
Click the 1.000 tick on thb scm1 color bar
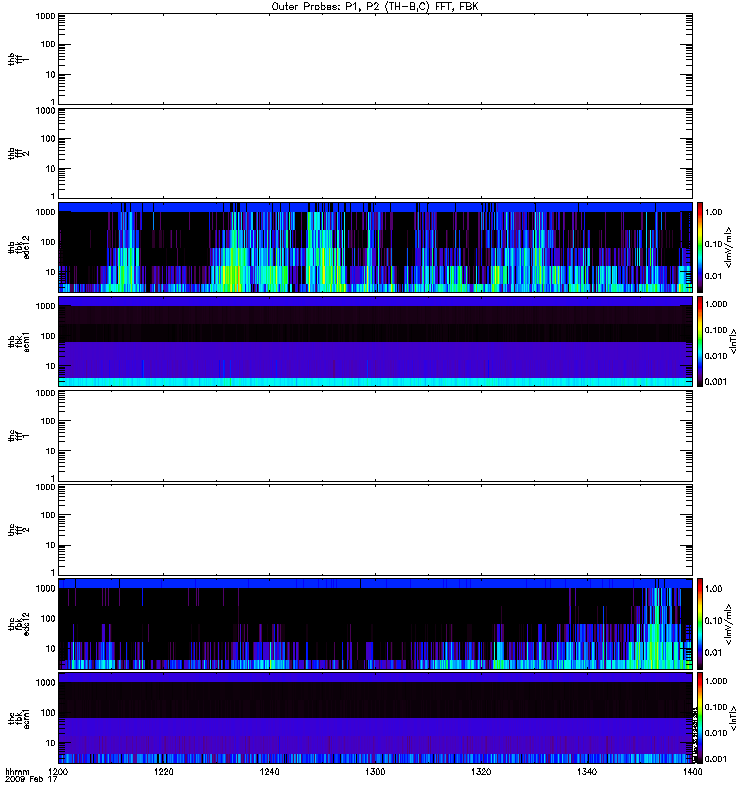tap(716, 304)
